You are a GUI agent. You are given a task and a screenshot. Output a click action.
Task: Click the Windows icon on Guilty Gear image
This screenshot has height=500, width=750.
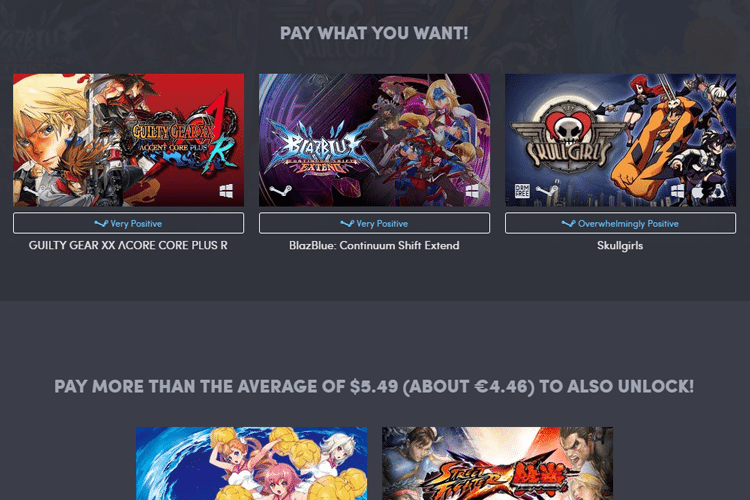(x=226, y=191)
